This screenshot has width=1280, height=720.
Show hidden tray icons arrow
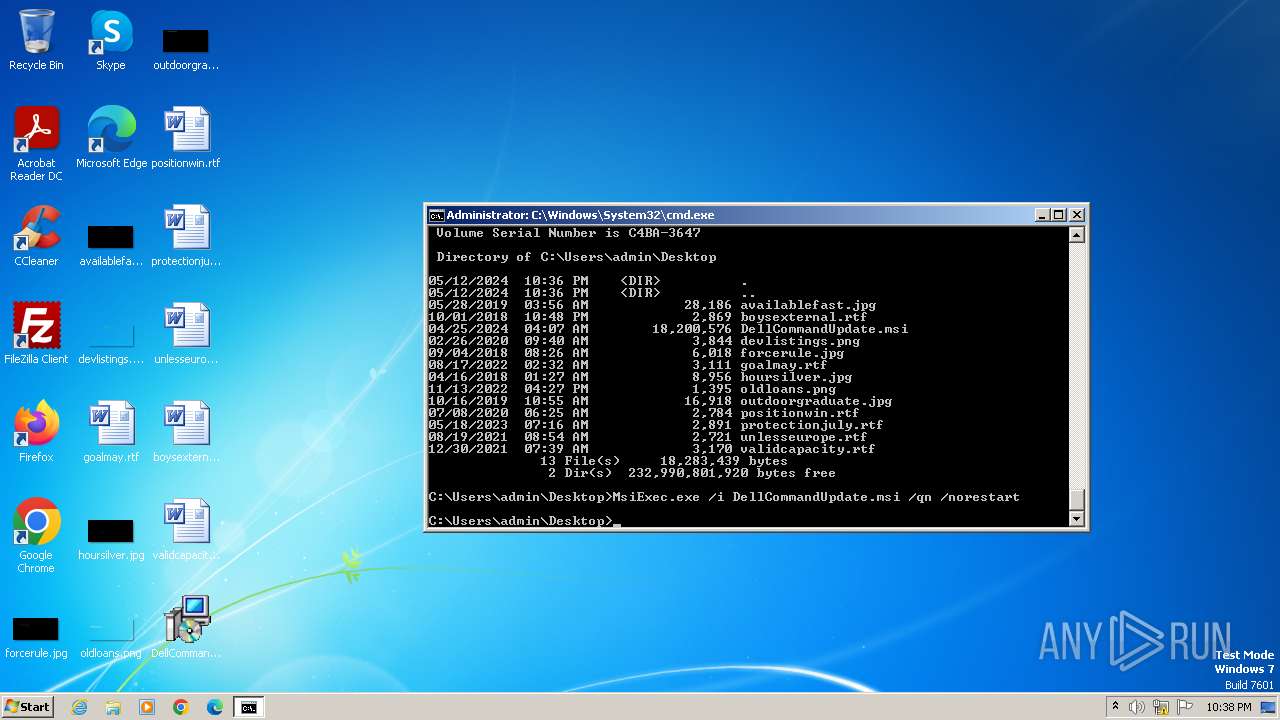pos(1115,706)
